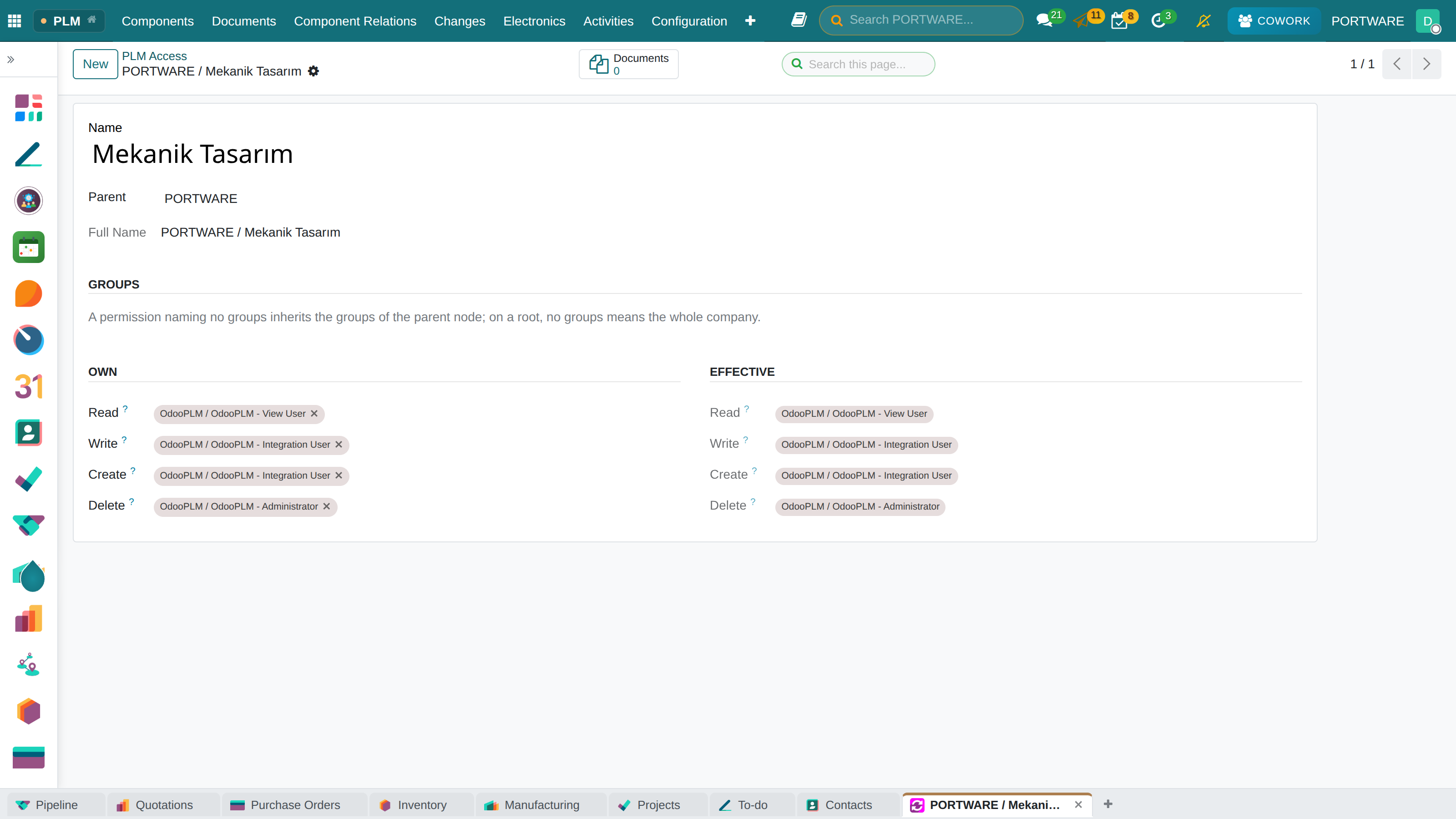The height and width of the screenshot is (819, 1456).
Task: Open the handshake CRM app in sidebar
Action: pyautogui.click(x=28, y=526)
